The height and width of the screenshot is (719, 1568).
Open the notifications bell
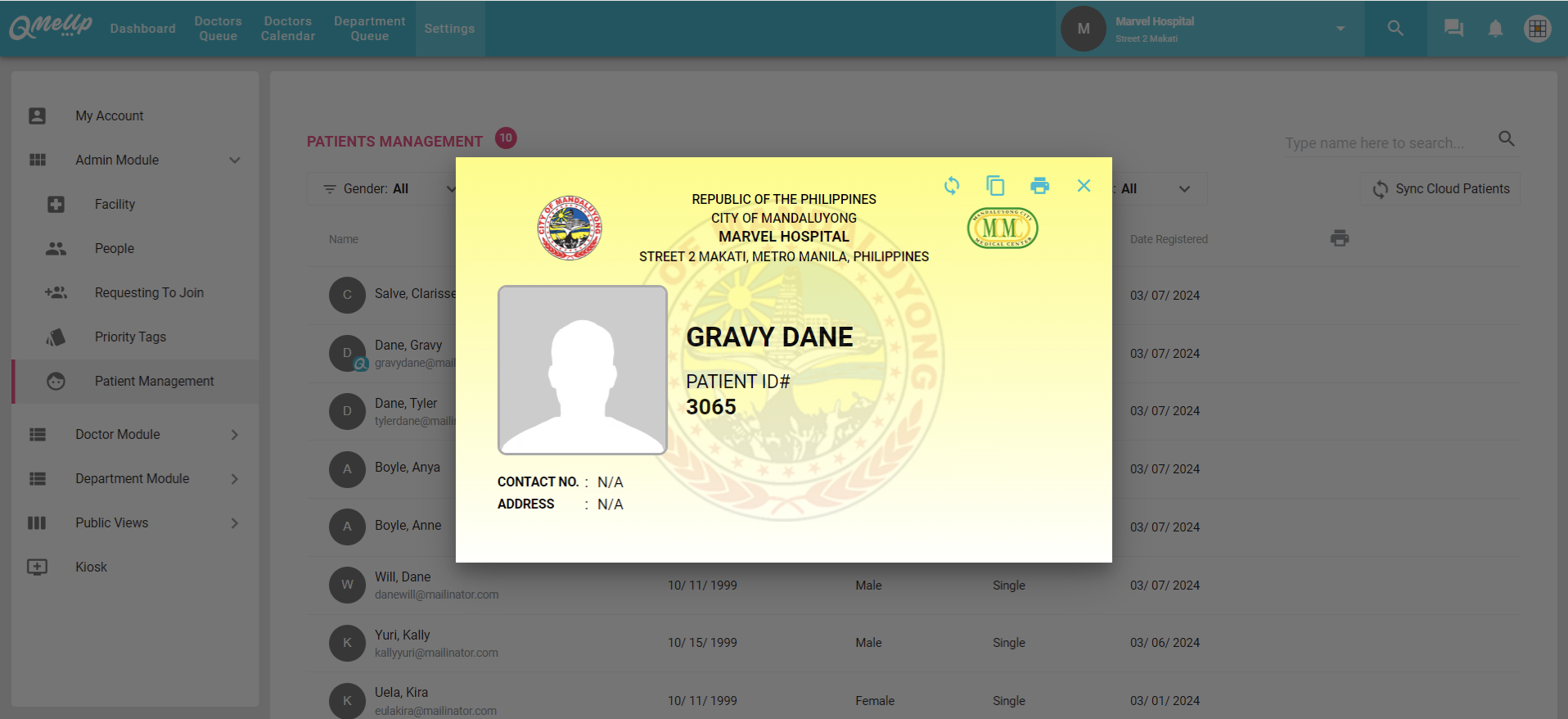tap(1495, 29)
